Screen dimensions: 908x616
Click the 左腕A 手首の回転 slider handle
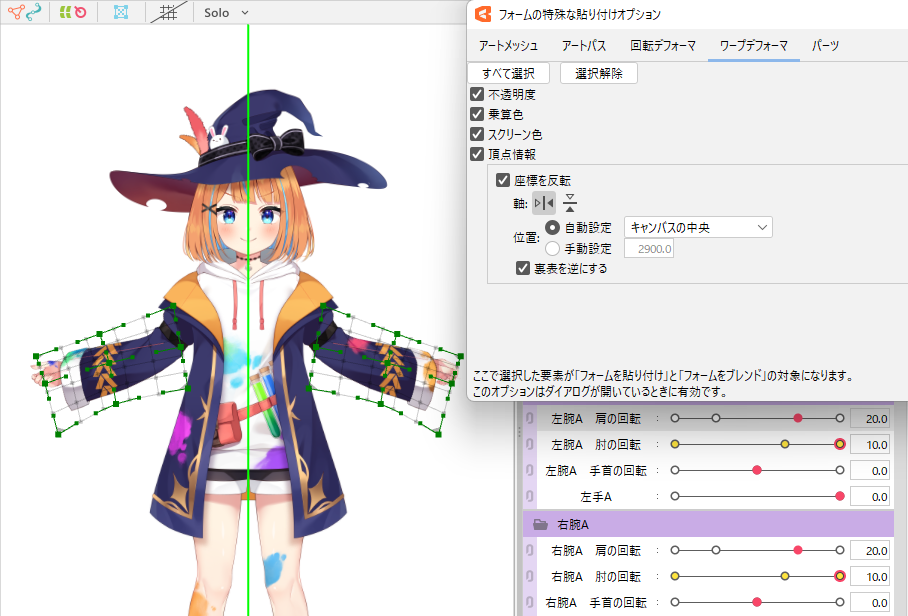click(757, 470)
